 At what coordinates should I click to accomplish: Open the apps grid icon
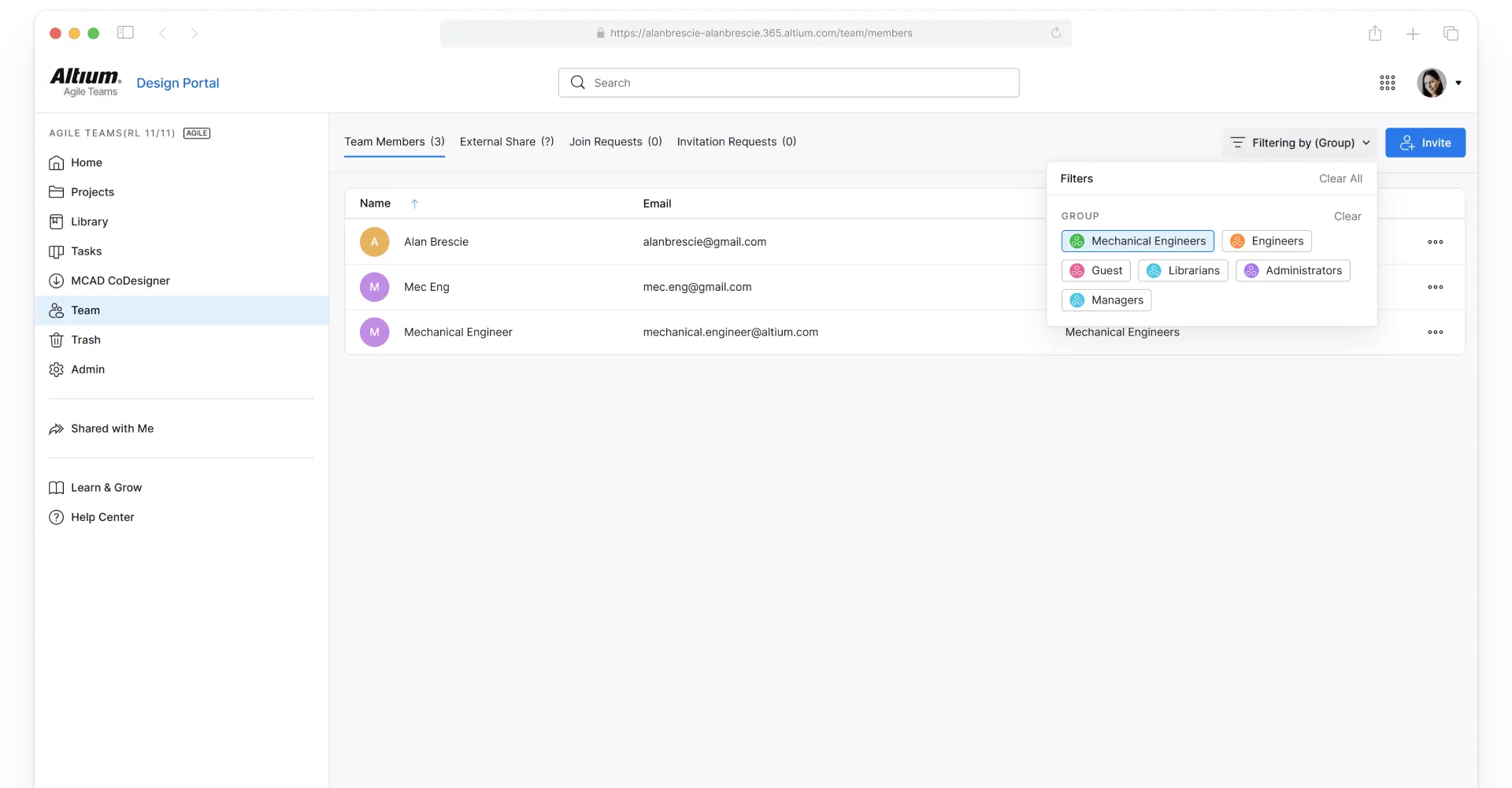[1388, 83]
